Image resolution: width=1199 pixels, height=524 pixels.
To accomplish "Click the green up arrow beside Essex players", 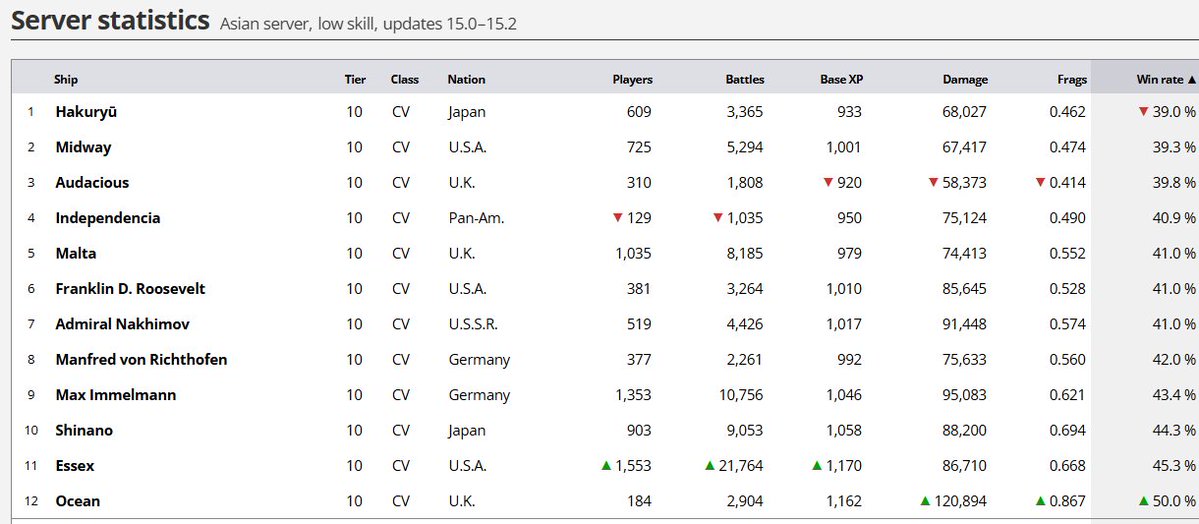I will (606, 465).
